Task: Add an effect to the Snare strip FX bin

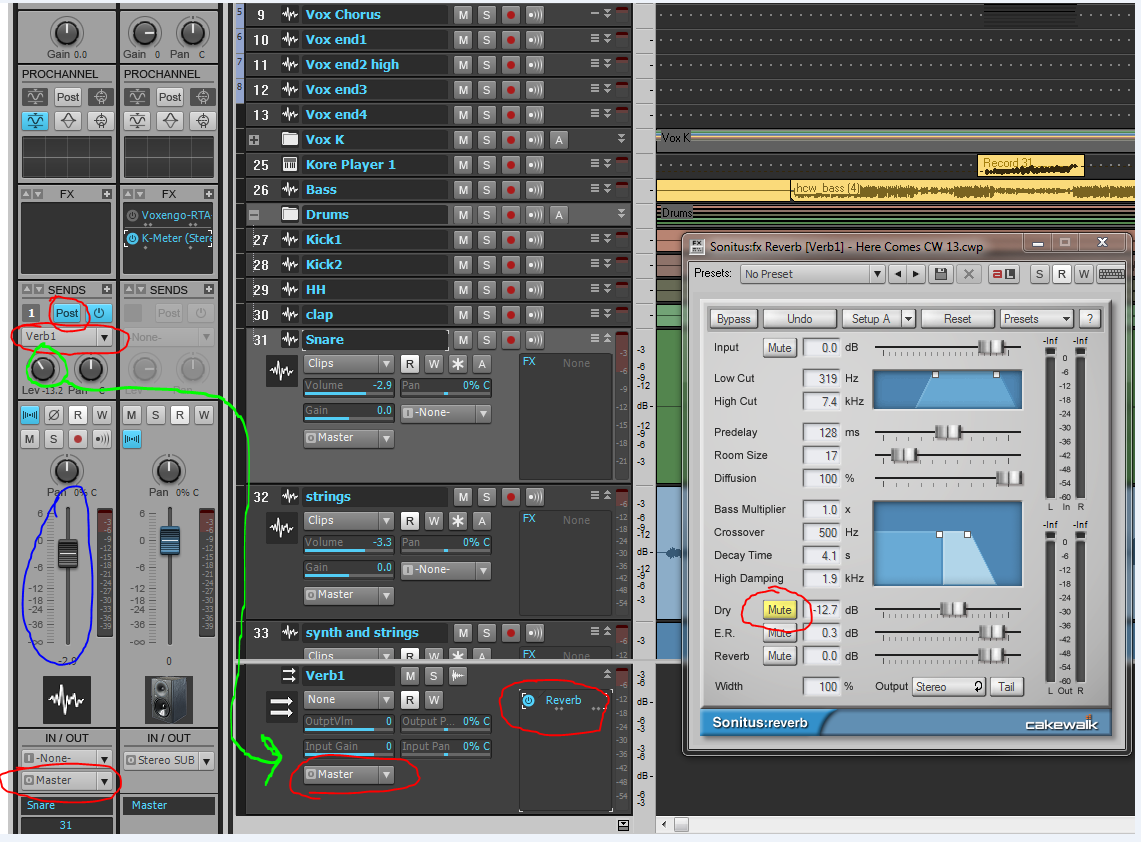Action: (x=106, y=194)
